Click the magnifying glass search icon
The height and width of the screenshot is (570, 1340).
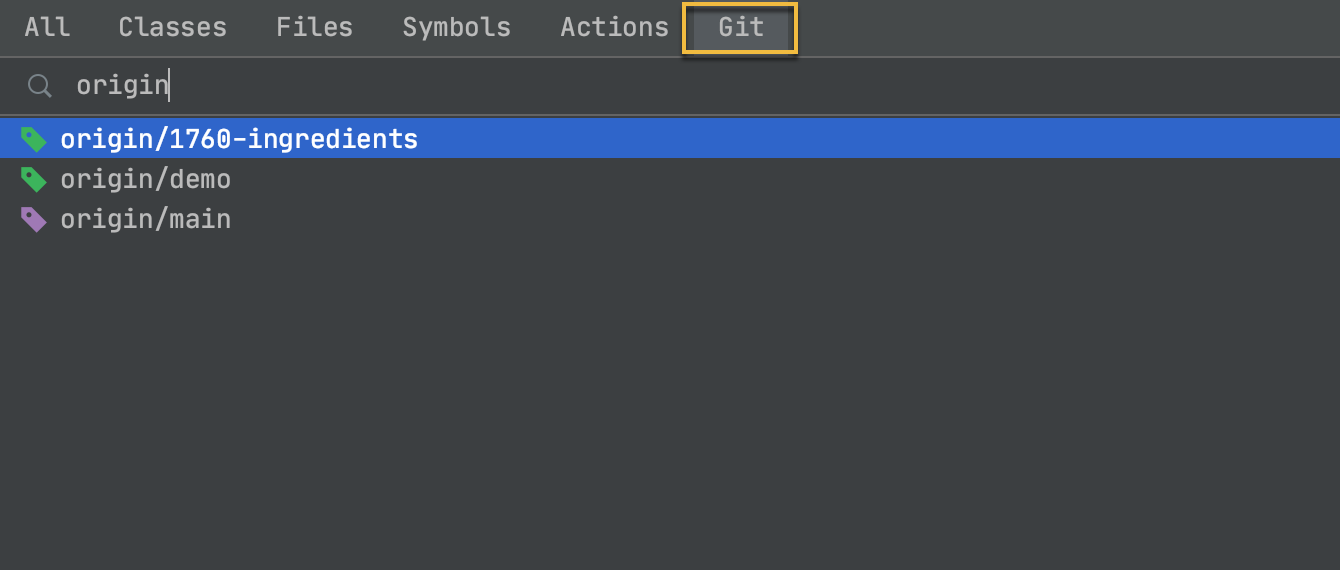coord(39,86)
